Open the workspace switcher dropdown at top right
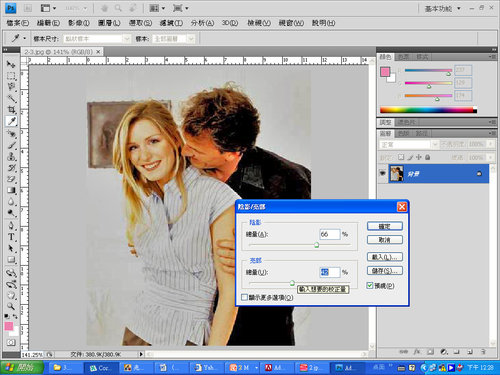The image size is (500, 375). (443, 8)
